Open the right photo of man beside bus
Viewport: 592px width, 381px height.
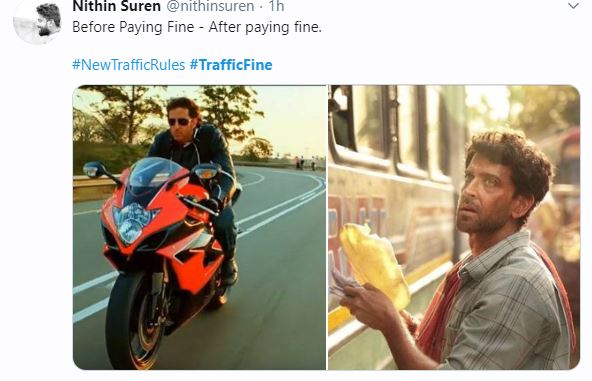click(454, 227)
